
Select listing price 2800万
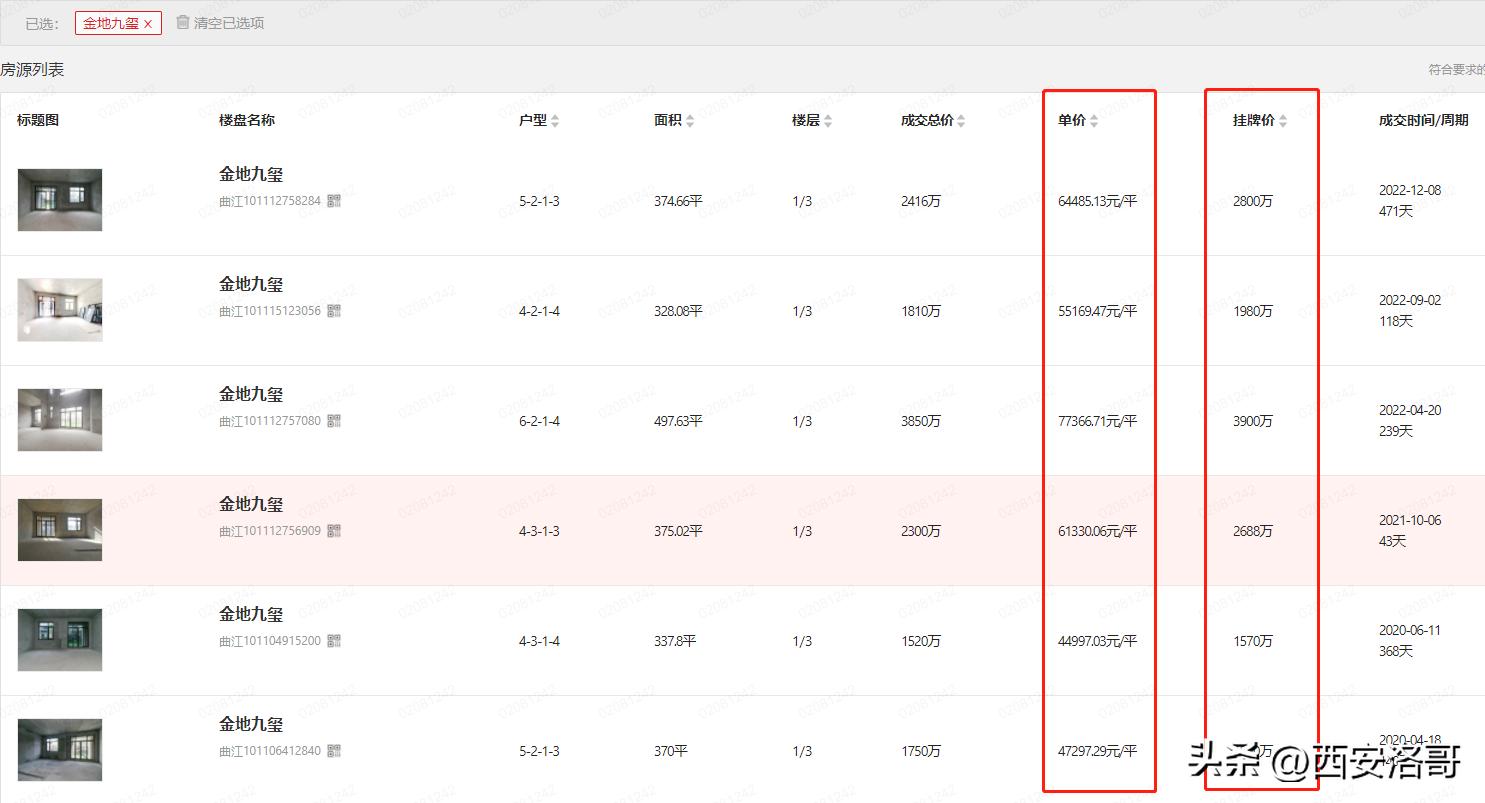pyautogui.click(x=1253, y=201)
